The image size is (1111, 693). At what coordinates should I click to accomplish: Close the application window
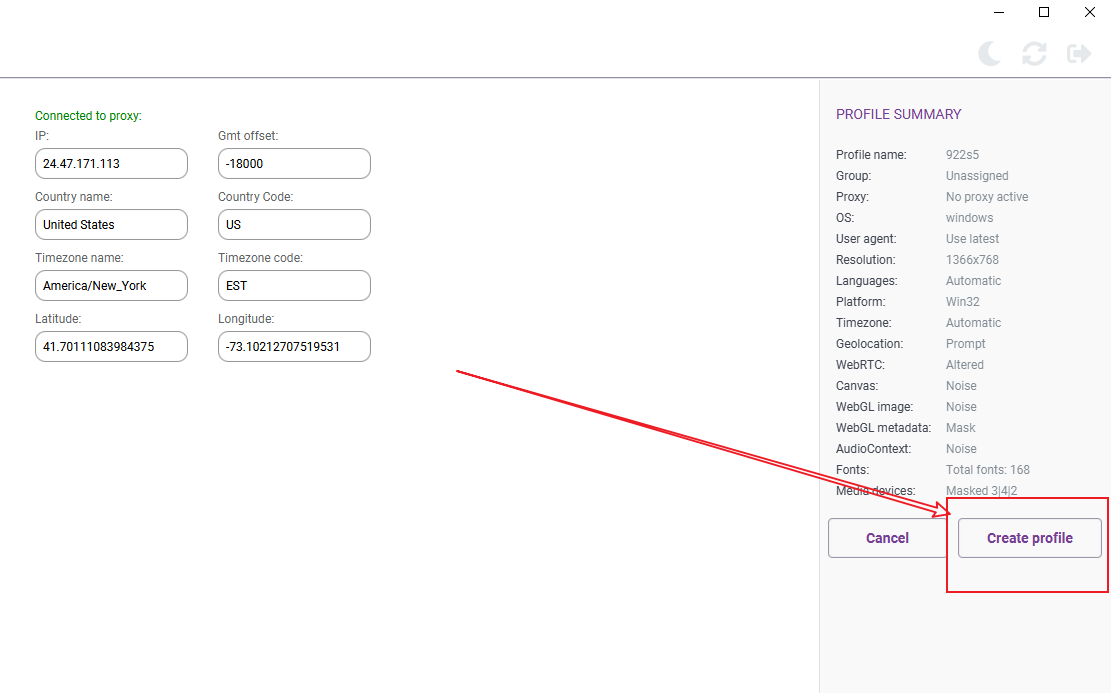tap(1089, 12)
